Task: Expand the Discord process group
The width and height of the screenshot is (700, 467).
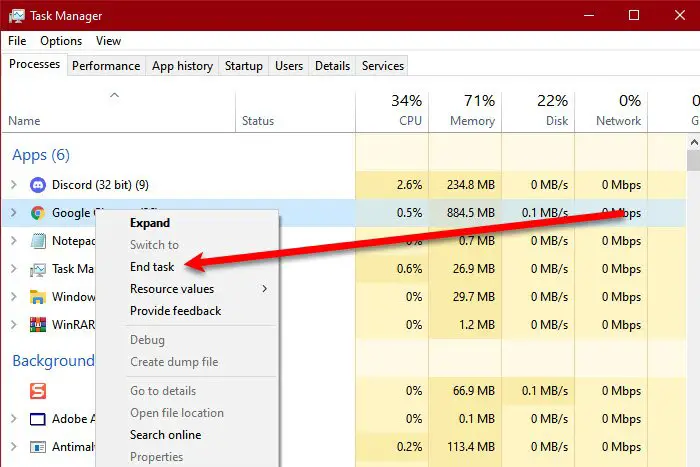Action: [x=14, y=185]
